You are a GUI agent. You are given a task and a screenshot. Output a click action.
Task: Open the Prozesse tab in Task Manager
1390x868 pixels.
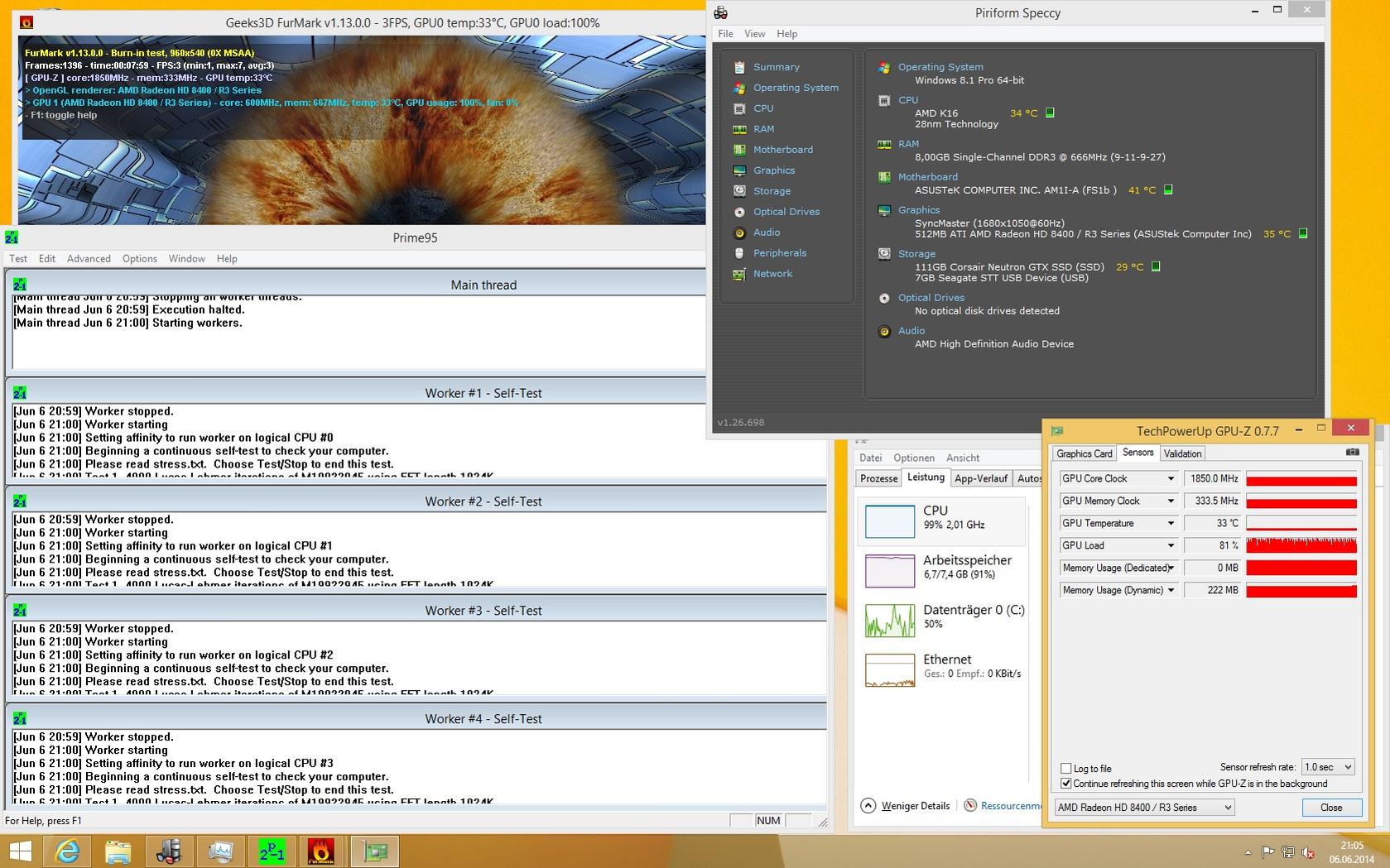click(878, 478)
